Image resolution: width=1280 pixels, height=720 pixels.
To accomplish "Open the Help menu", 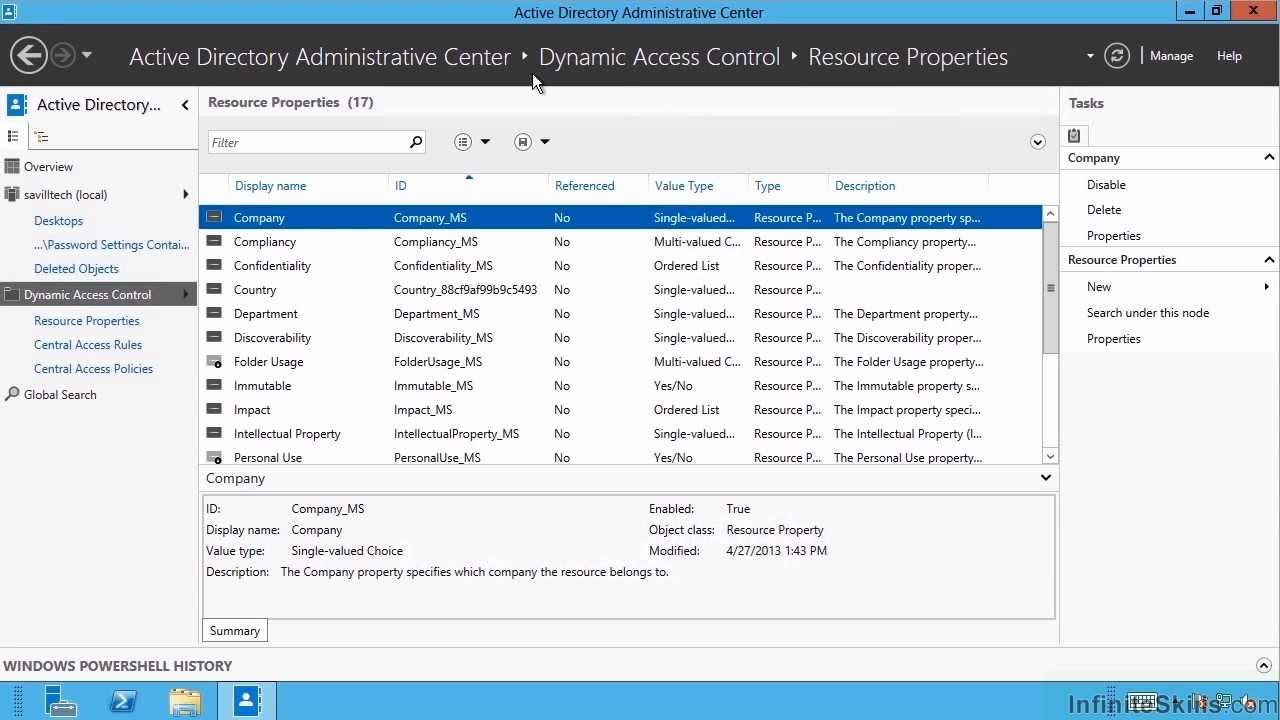I will coord(1229,56).
